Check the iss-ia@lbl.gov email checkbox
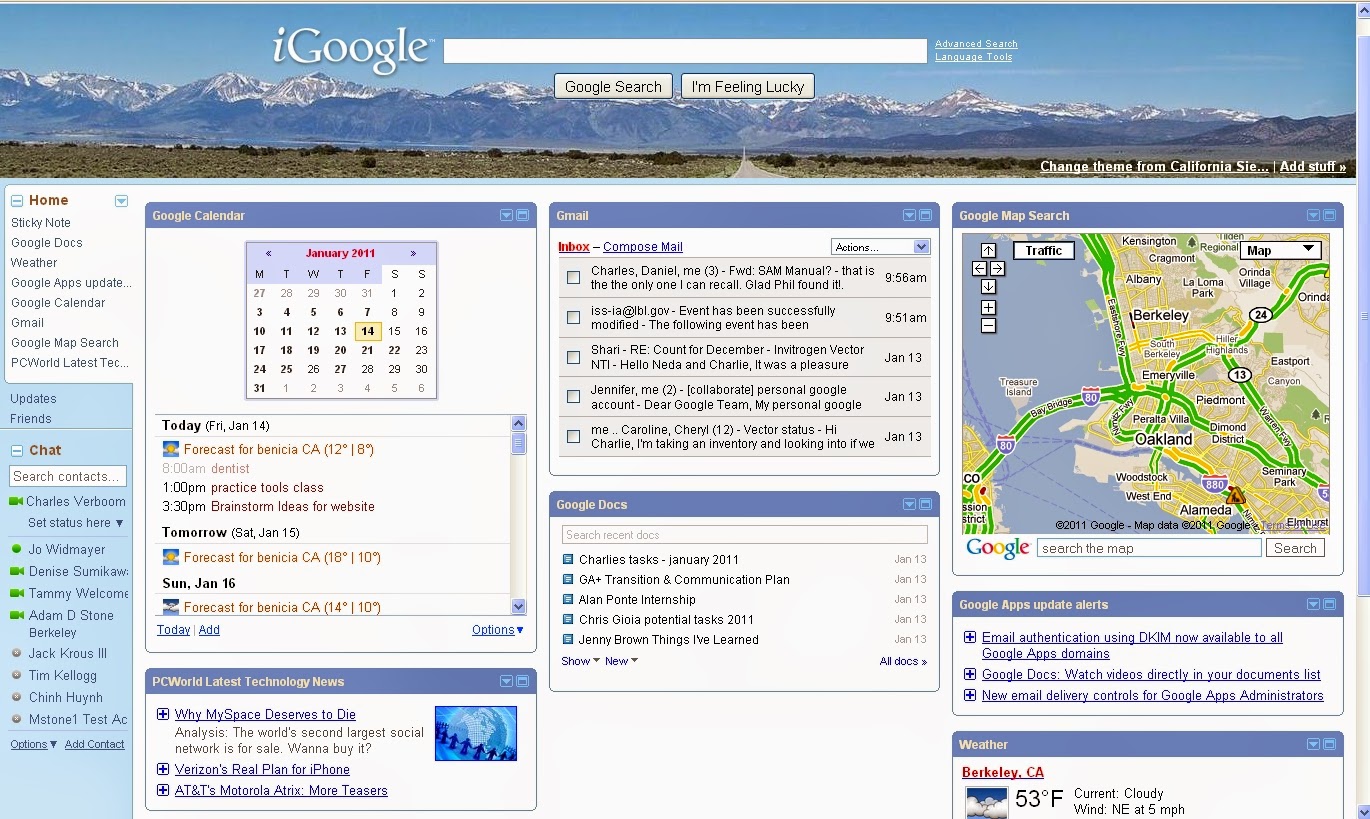The width and height of the screenshot is (1370, 819). click(573, 318)
